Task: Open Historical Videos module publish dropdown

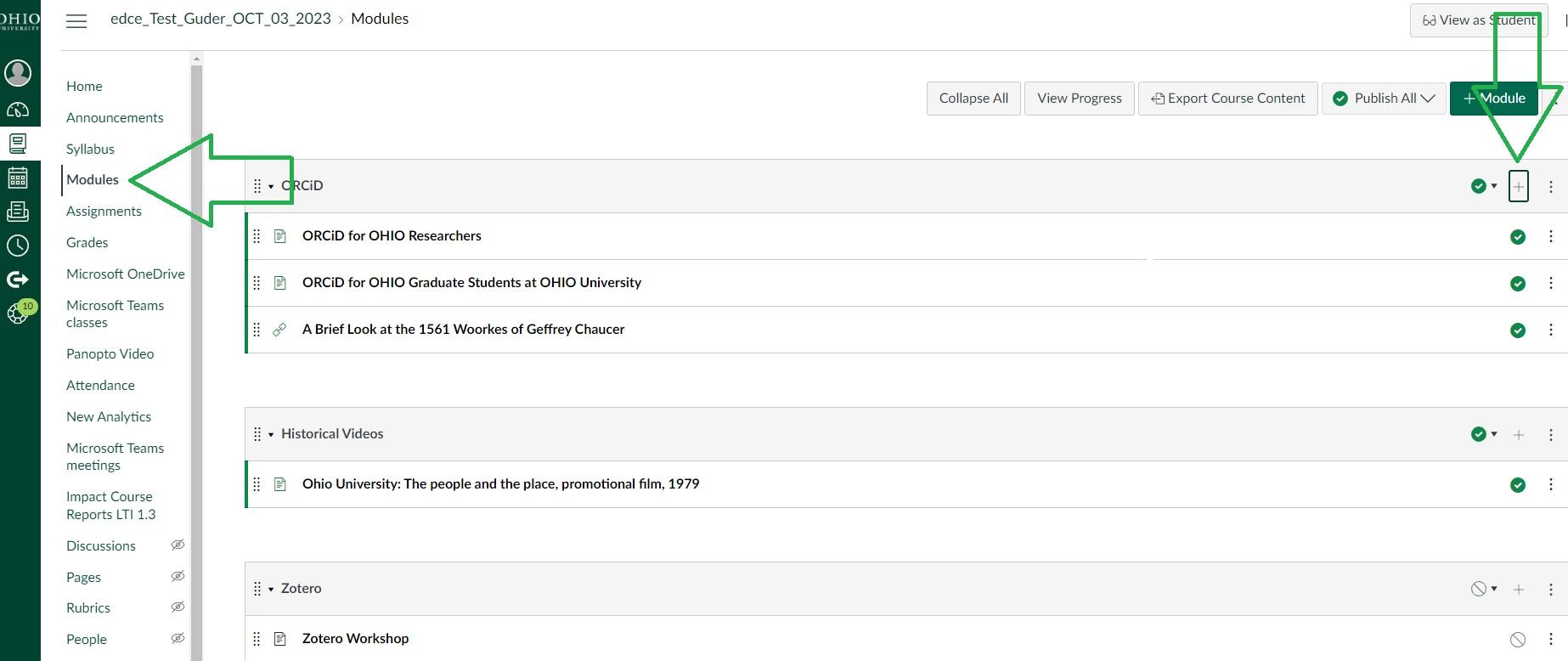Action: click(1484, 434)
